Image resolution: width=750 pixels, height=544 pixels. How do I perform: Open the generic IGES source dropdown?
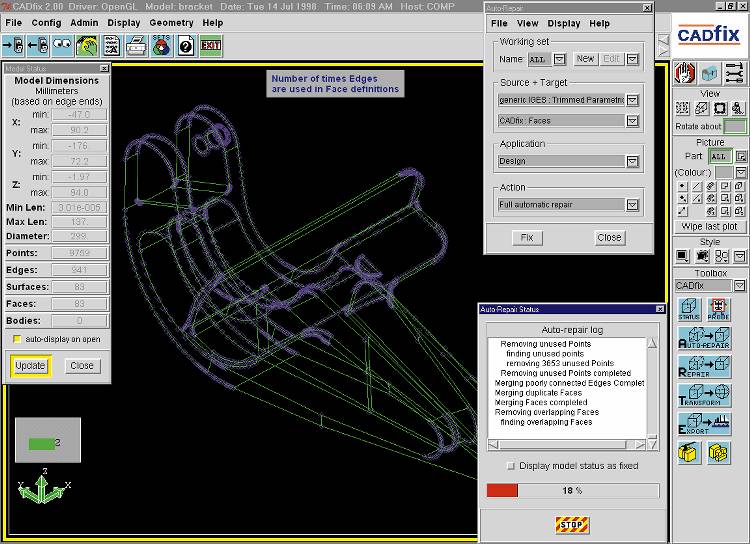632,100
